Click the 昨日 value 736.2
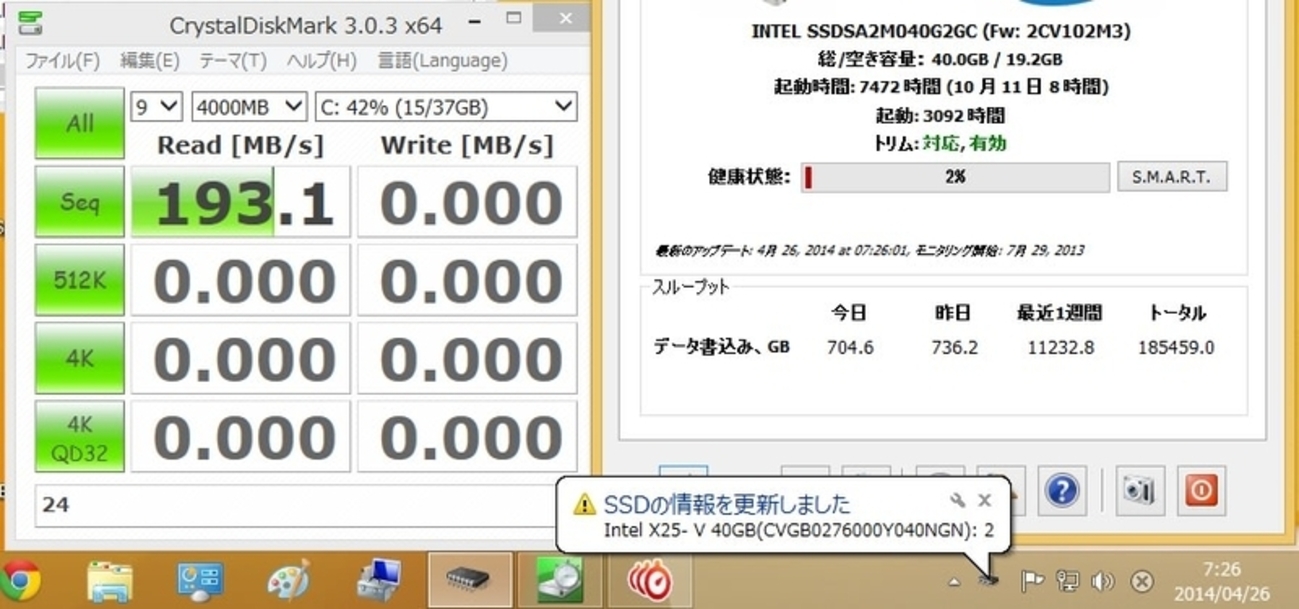 click(x=954, y=348)
